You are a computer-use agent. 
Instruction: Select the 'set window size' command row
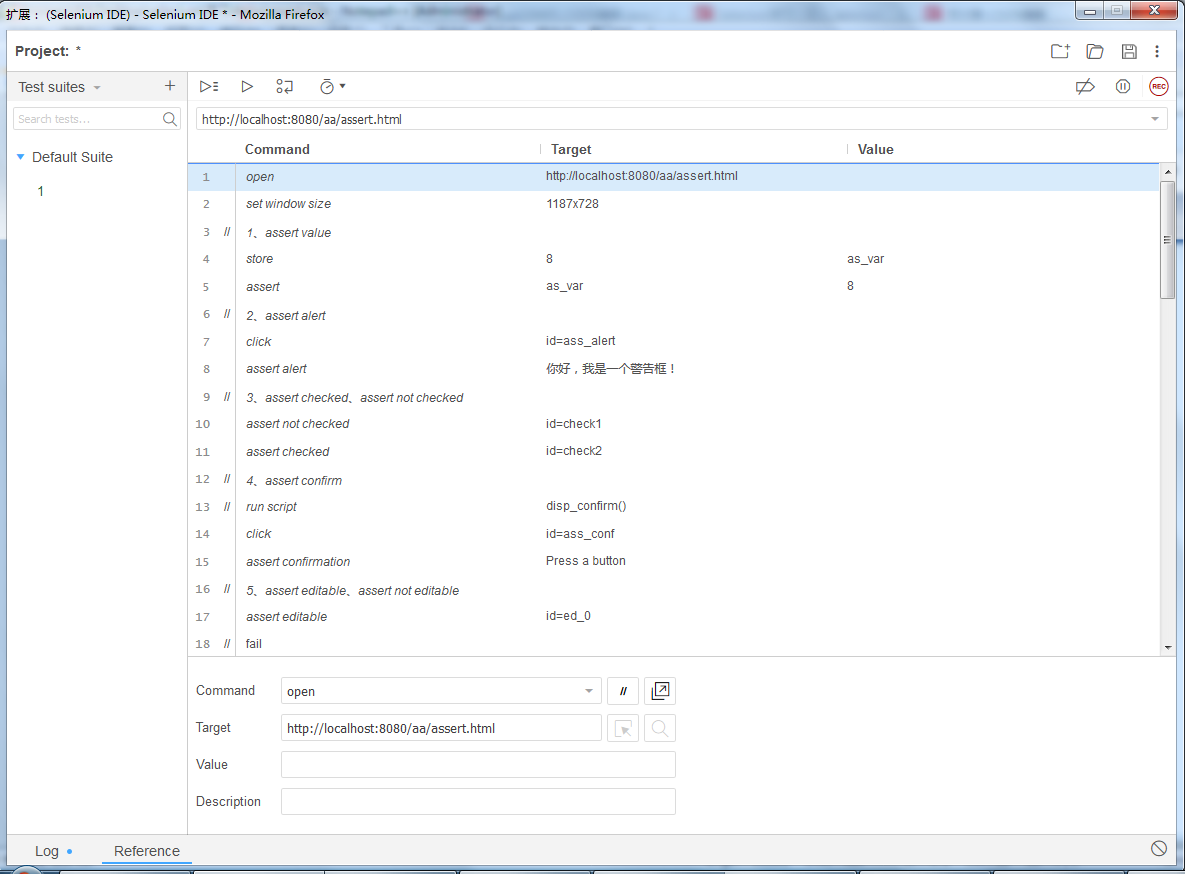coord(673,204)
